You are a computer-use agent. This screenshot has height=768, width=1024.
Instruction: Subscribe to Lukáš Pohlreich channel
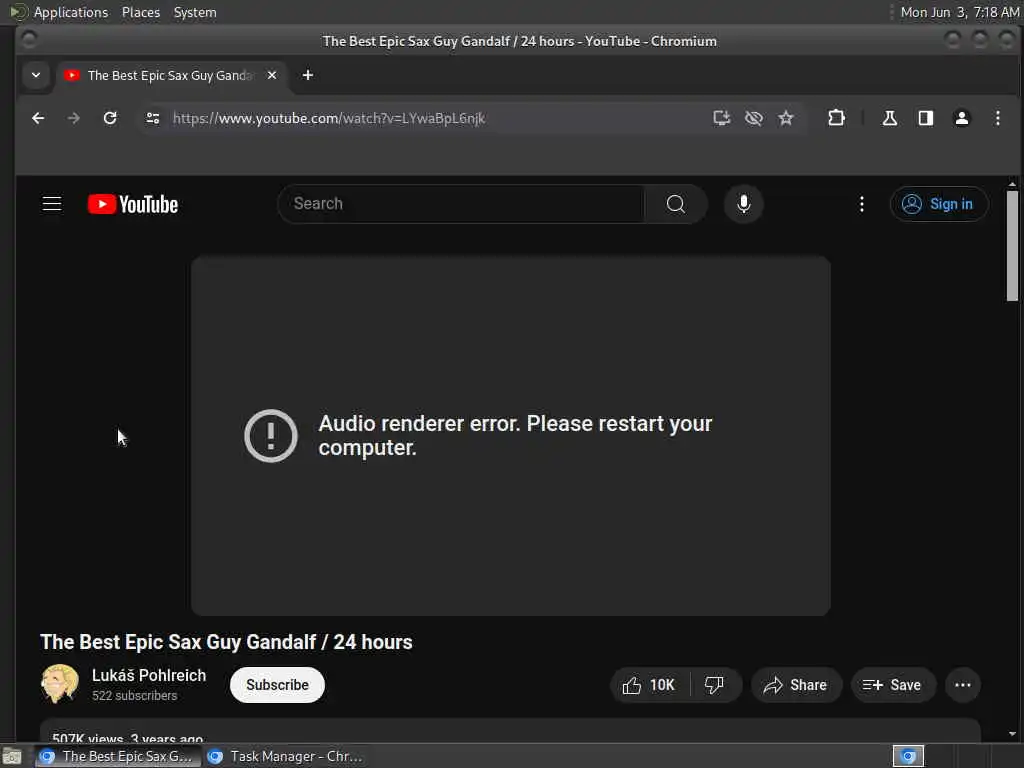coord(277,685)
